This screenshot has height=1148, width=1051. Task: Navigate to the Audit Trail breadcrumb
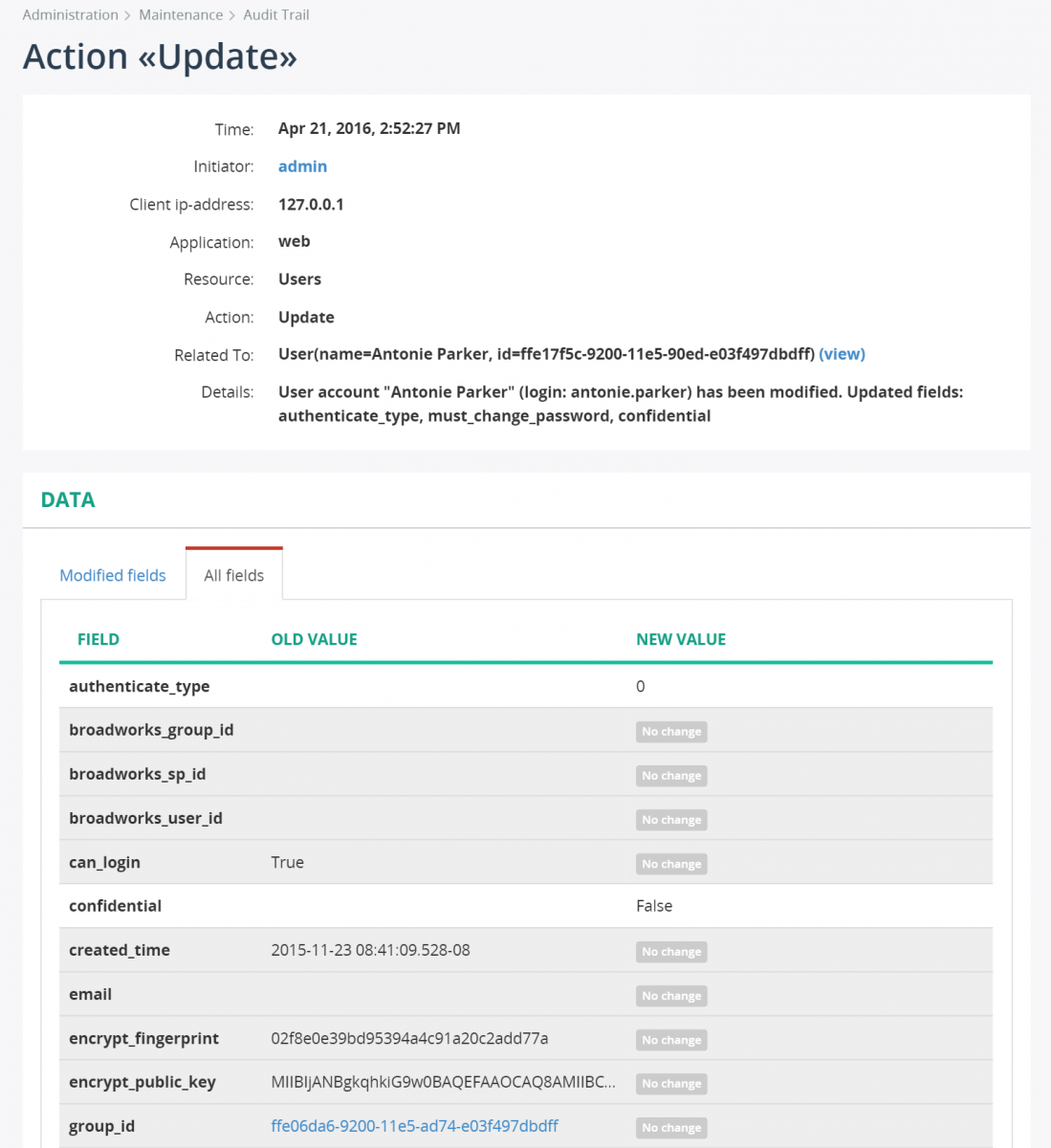tap(276, 15)
